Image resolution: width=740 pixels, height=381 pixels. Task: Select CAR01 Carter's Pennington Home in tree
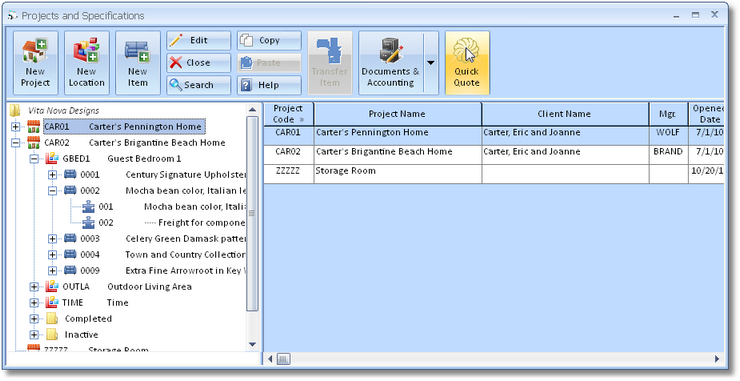click(x=124, y=127)
